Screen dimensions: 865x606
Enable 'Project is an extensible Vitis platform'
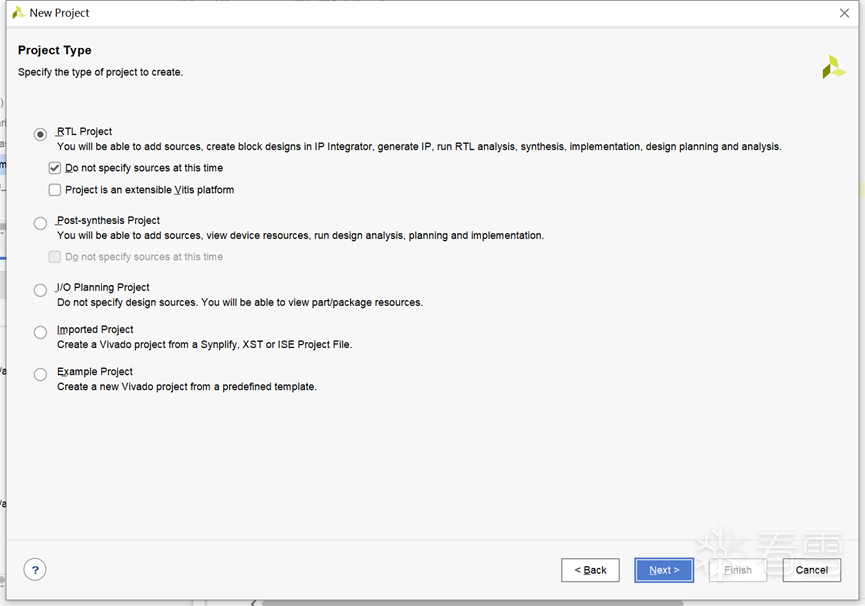pyautogui.click(x=55, y=190)
